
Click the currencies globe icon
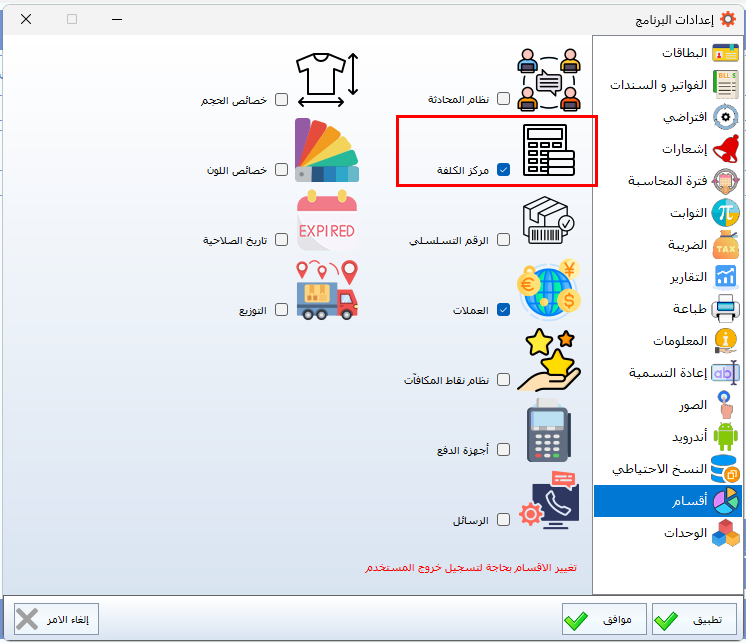(549, 291)
